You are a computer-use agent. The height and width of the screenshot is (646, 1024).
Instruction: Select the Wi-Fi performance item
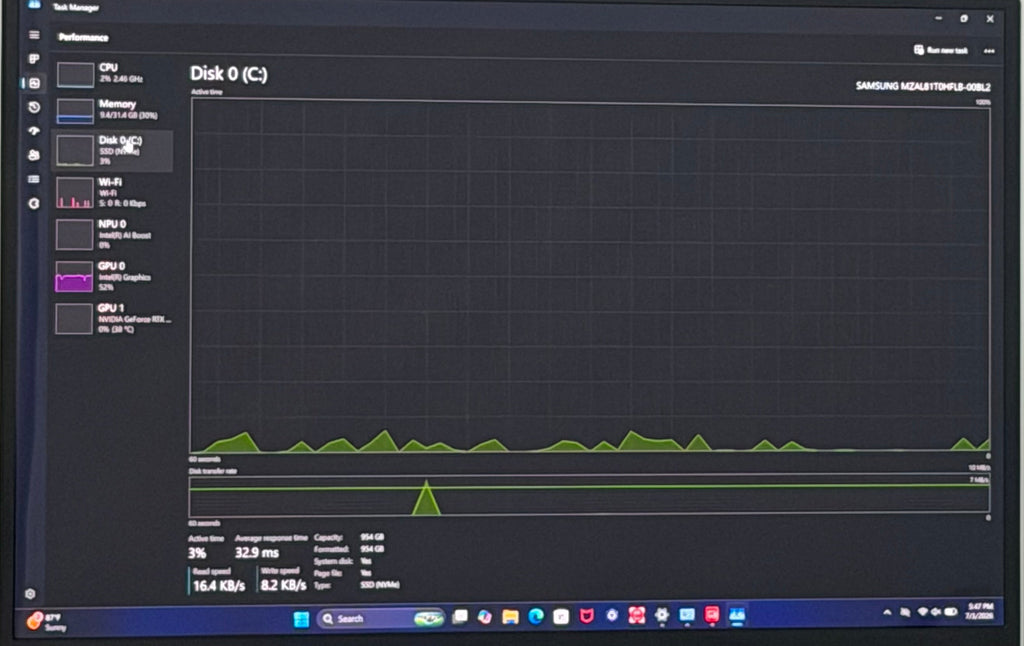pos(112,193)
